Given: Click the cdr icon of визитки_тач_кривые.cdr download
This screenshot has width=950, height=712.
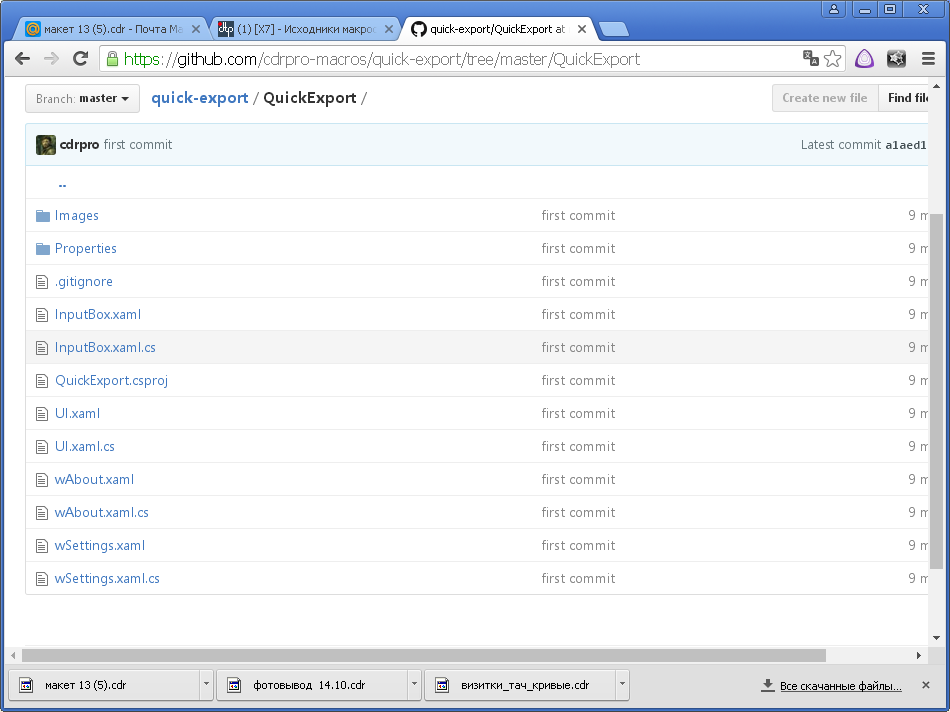Looking at the screenshot, I should click(442, 685).
